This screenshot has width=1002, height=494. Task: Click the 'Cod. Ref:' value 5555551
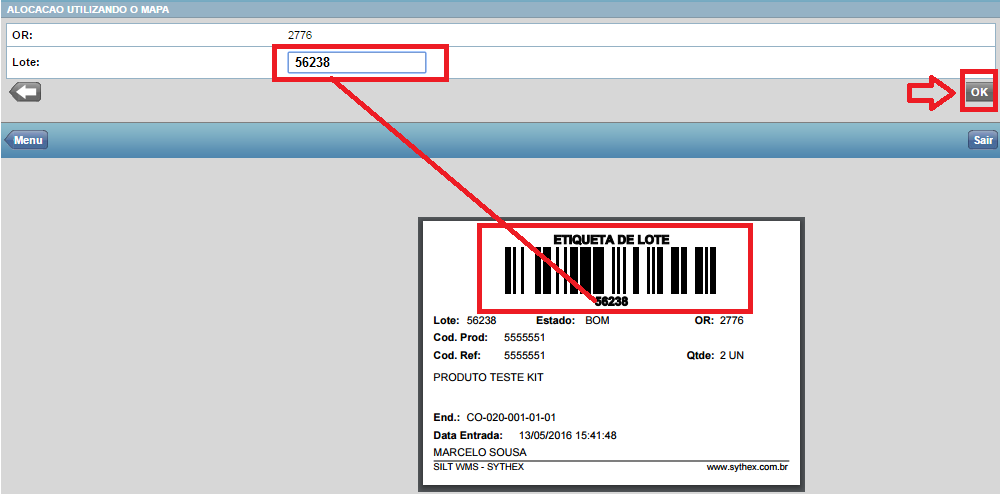(524, 355)
